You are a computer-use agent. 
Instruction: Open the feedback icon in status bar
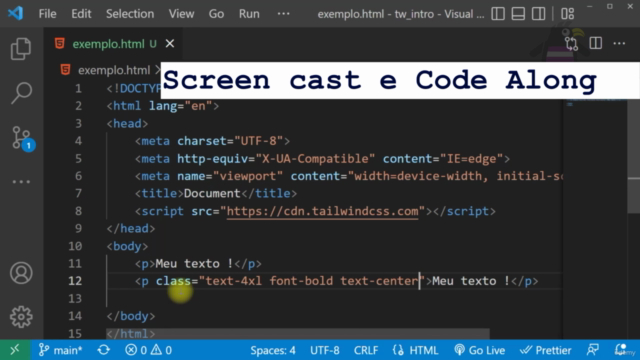[x=593, y=350]
